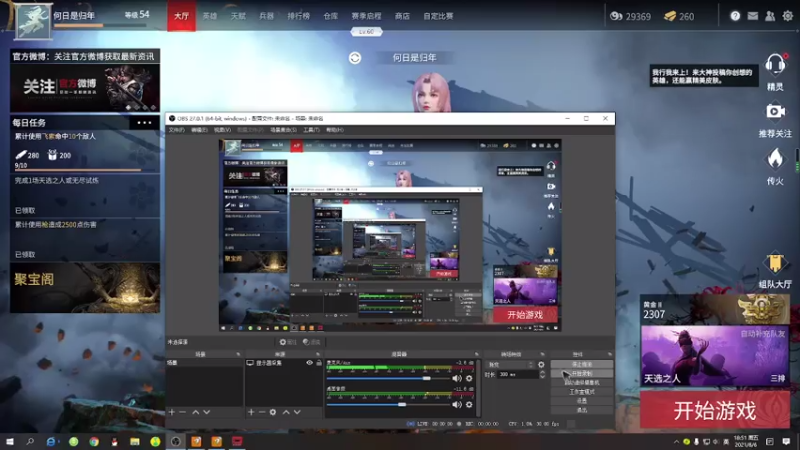Open source properties gear under sources list
Screen dimensions: 800x450
[x=273, y=412]
